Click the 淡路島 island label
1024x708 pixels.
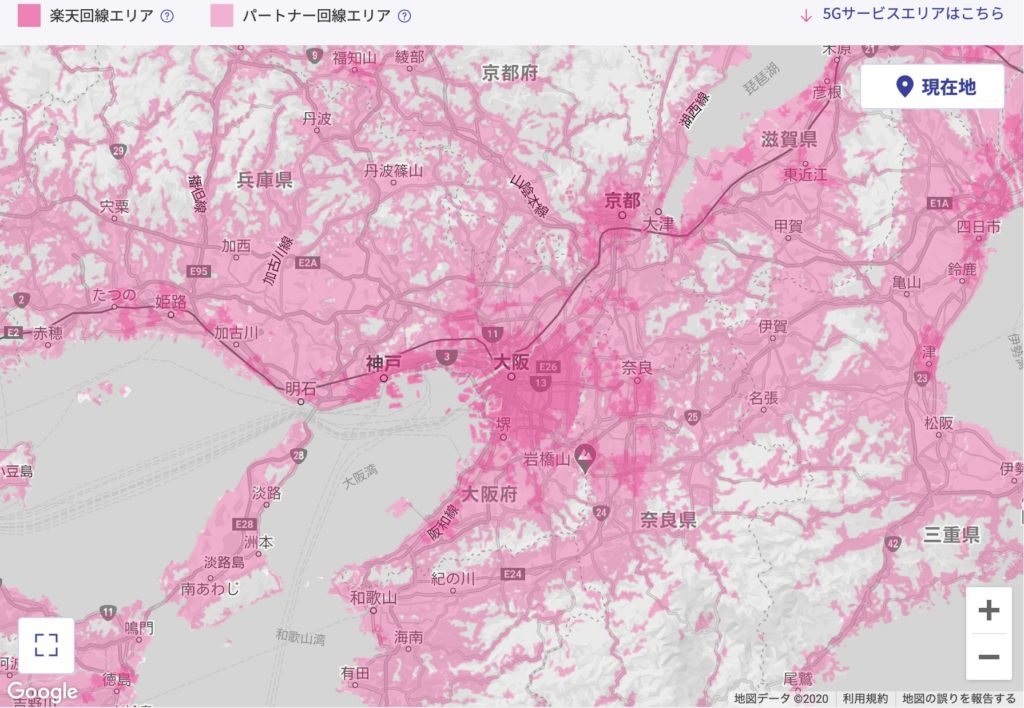pyautogui.click(x=224, y=562)
